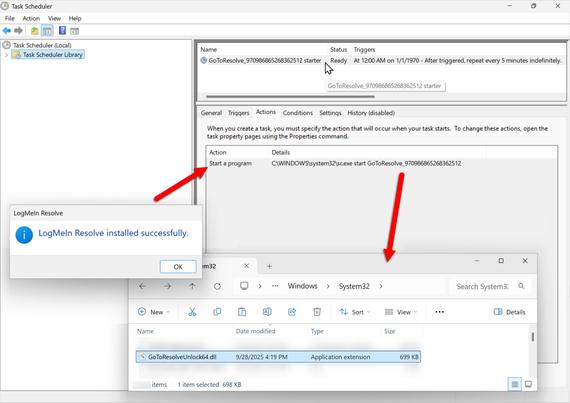Select the GoToResolveUnlock64.dll file
The height and width of the screenshot is (403, 570).
pos(278,357)
